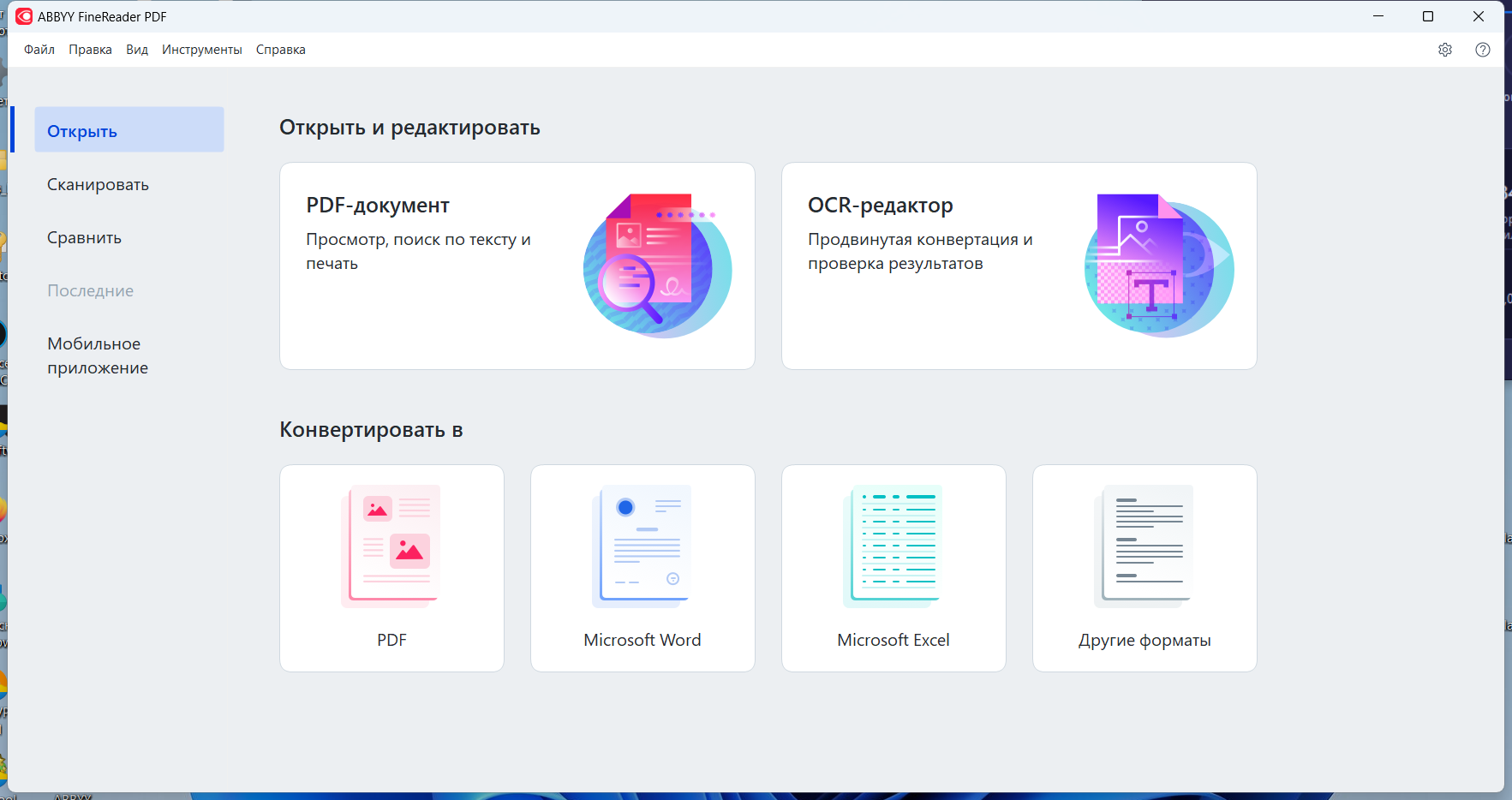The image size is (1512, 800).
Task: Click the 'ABBYY FineReader PDF' window title
Action: 102,16
